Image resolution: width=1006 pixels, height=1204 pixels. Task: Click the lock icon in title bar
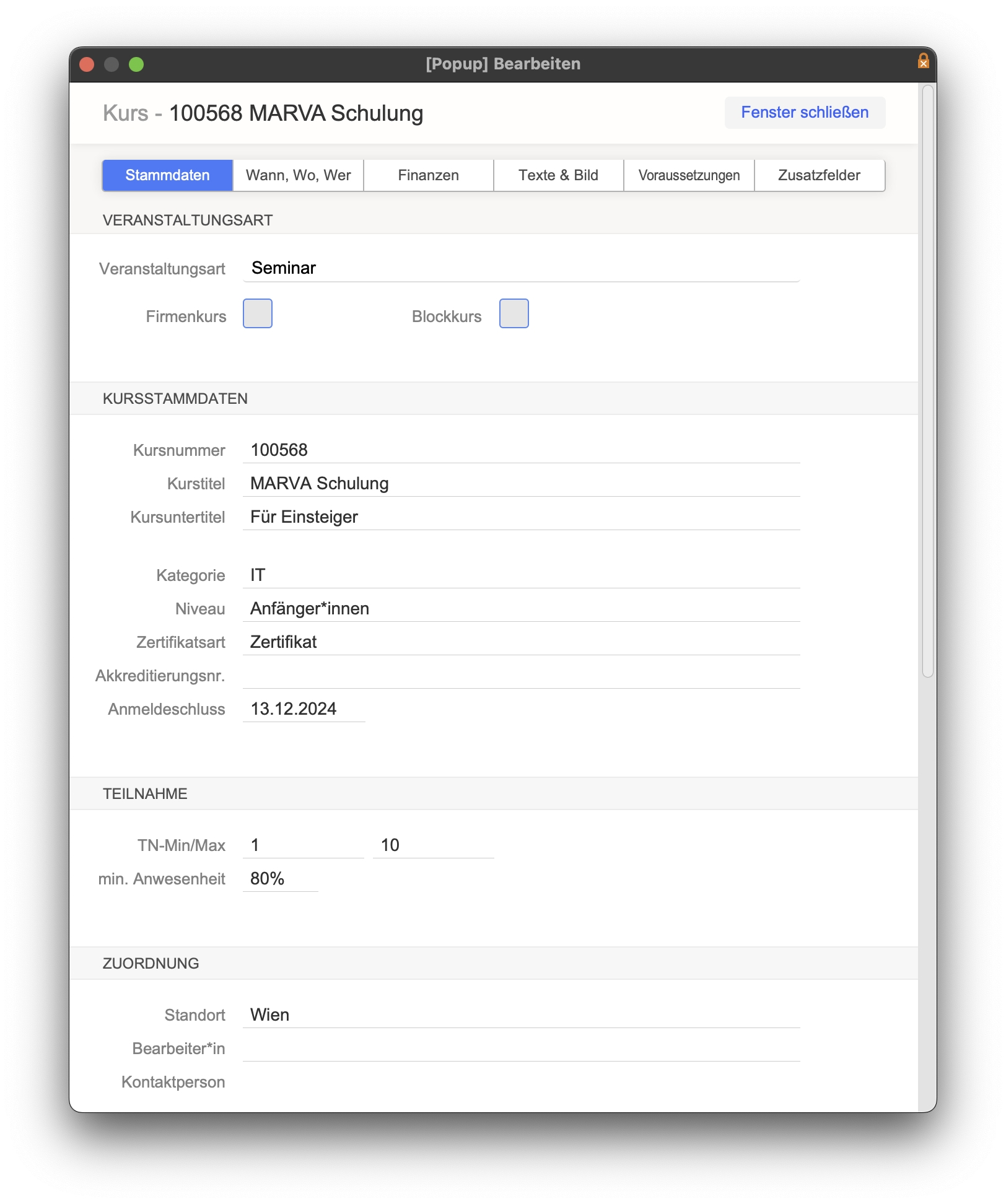(x=923, y=61)
